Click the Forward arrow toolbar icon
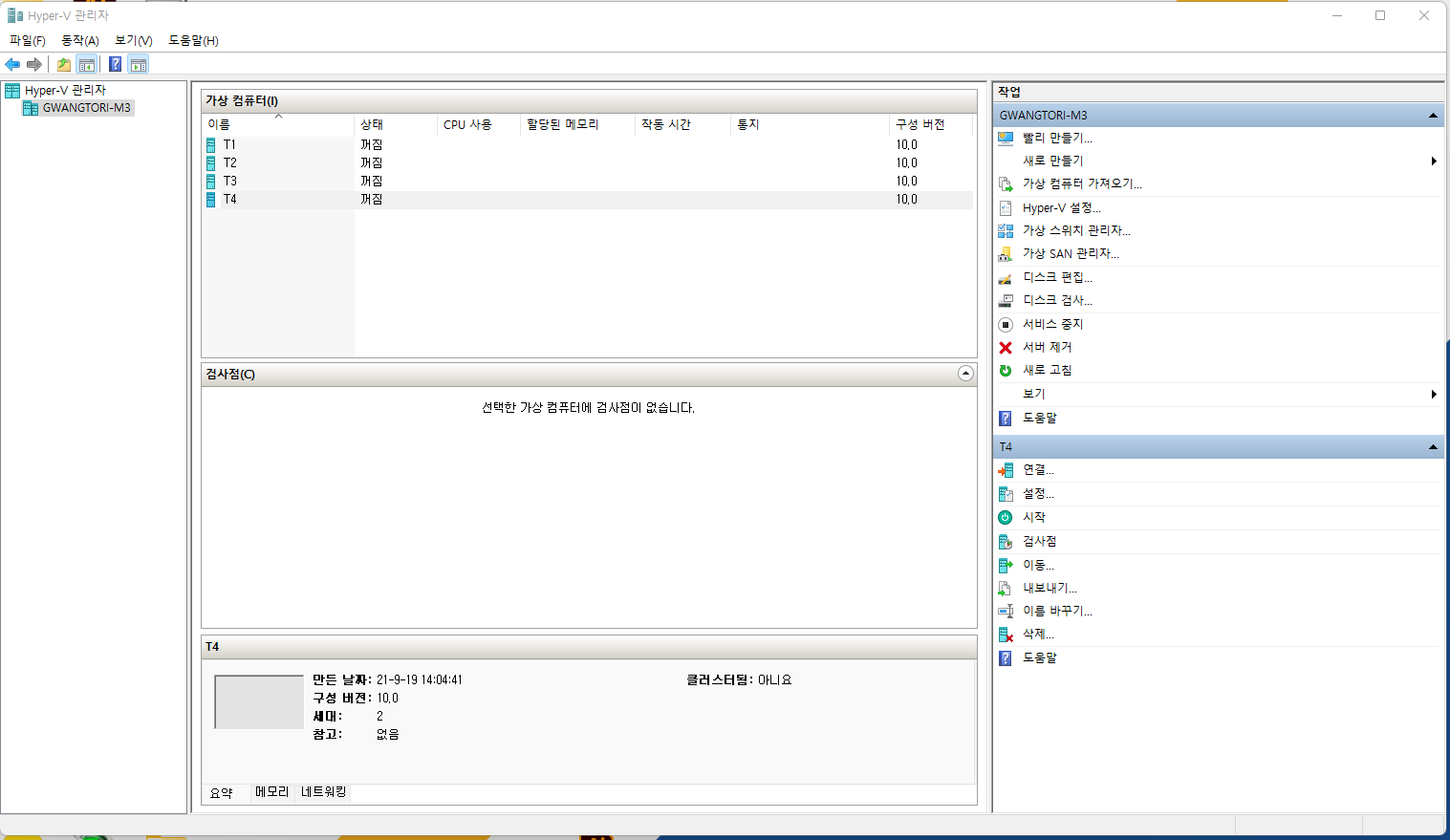This screenshot has height=840, width=1450. (x=34, y=64)
